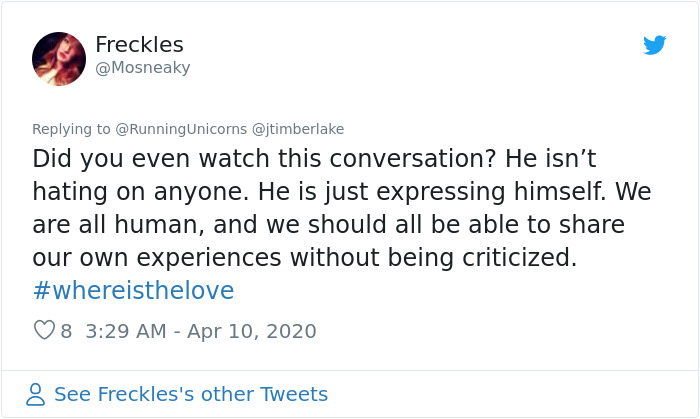This screenshot has width=700, height=419.
Task: Click the person icon beside See Freckles's
Action: 36,395
